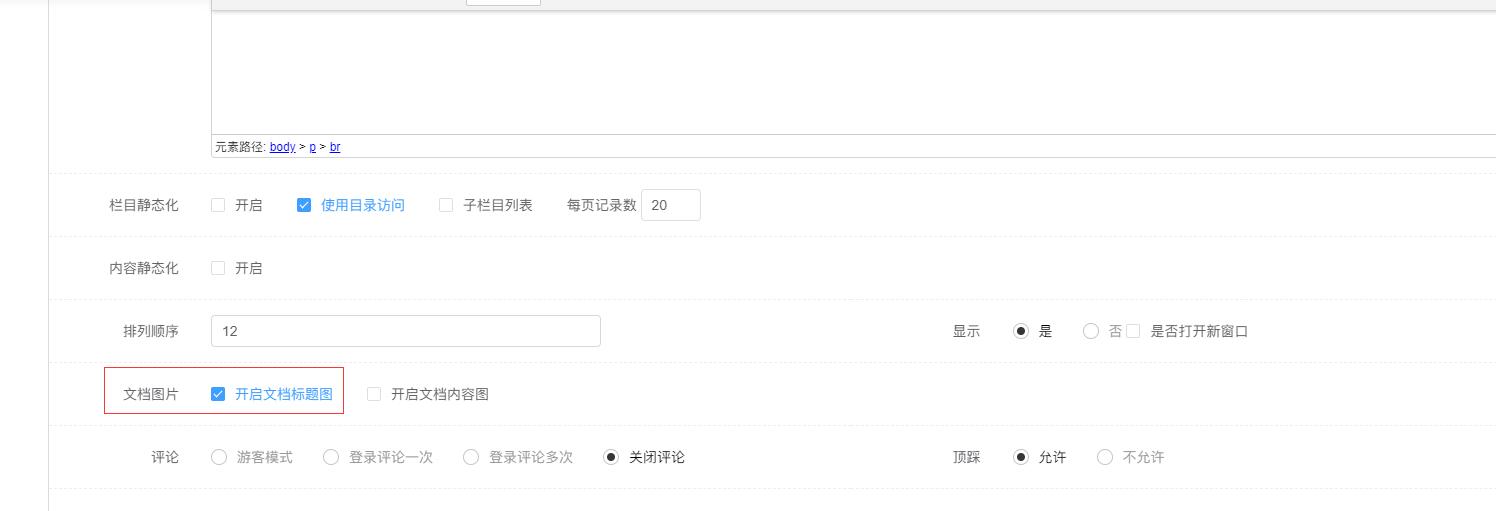Viewport: 1496px width, 511px height.
Task: Select 显示 是 radio button
Action: pyautogui.click(x=1021, y=331)
